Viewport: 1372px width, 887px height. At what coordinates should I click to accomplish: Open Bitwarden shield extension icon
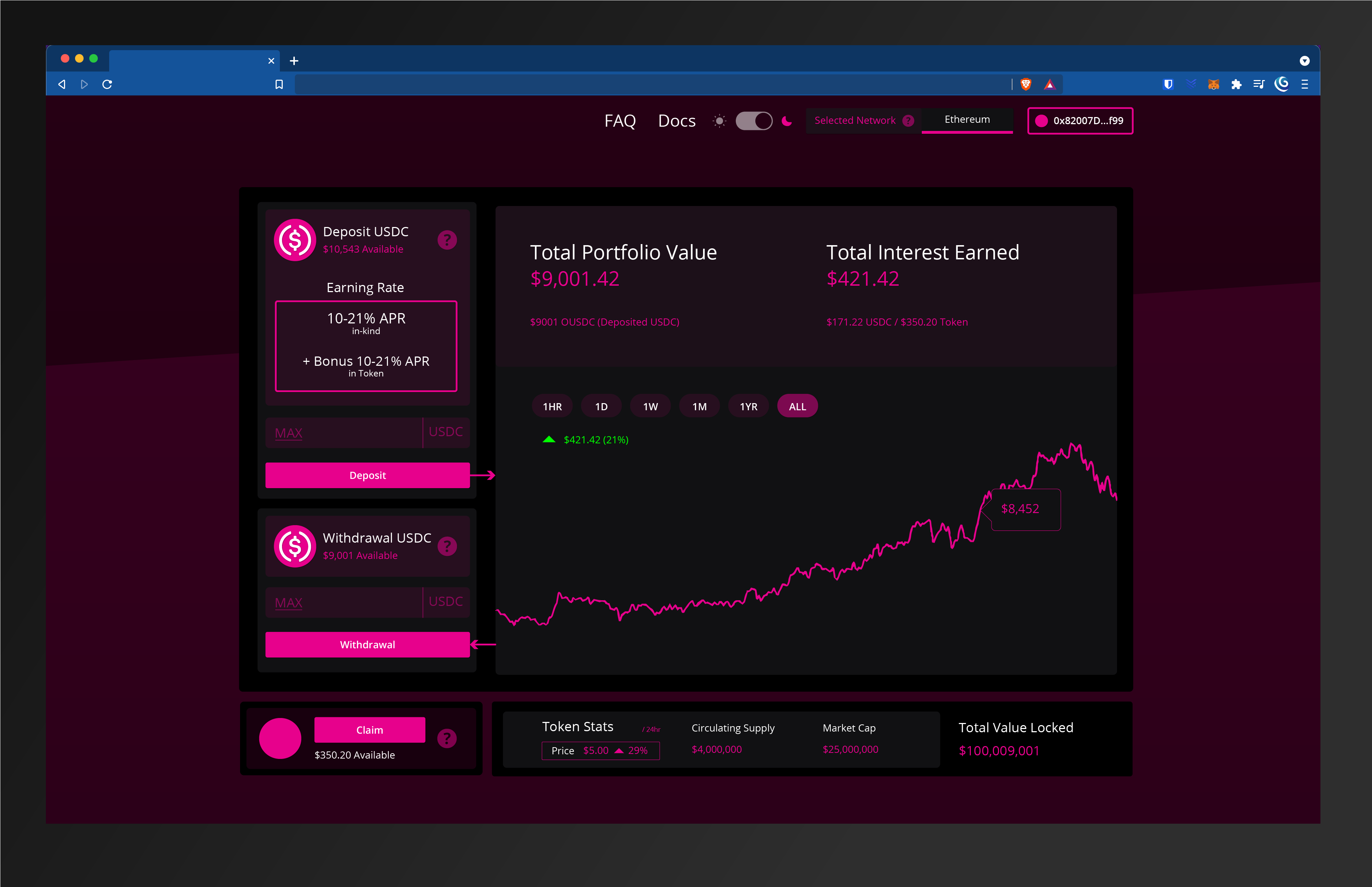point(1168,85)
